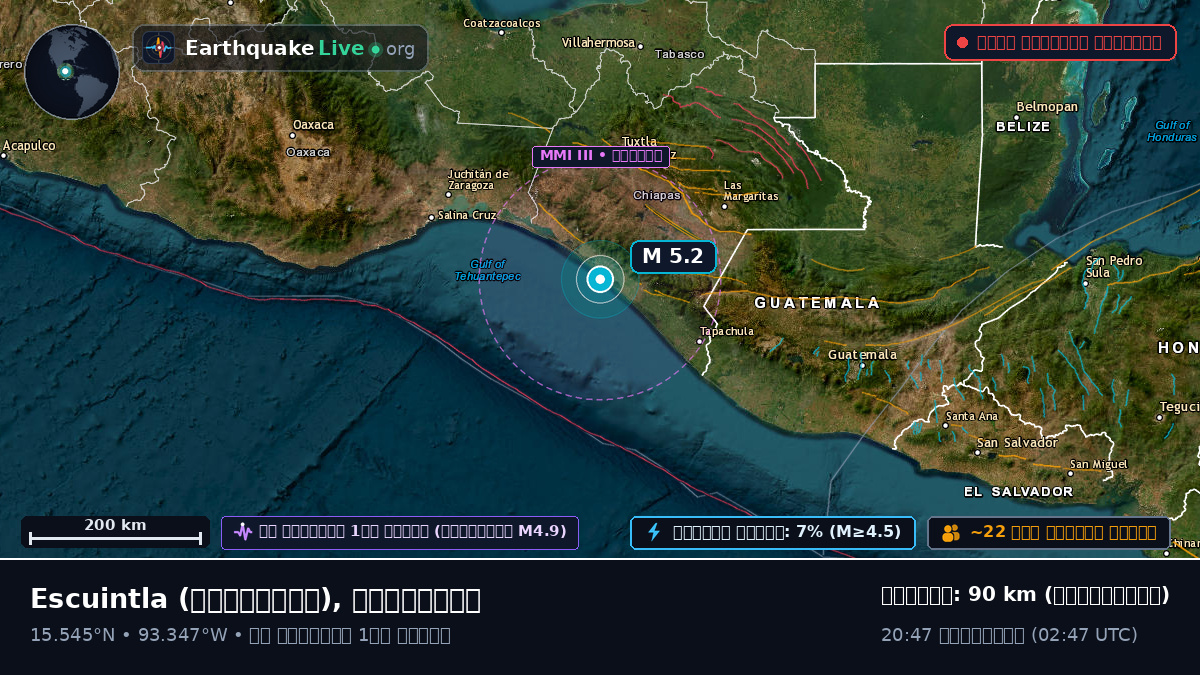
Task: Click the Villahermosa city label
Action: (599, 43)
